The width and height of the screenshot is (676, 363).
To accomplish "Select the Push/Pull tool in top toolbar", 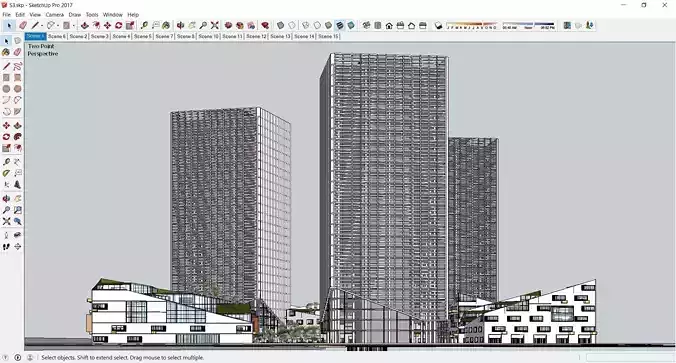I will [x=84, y=25].
